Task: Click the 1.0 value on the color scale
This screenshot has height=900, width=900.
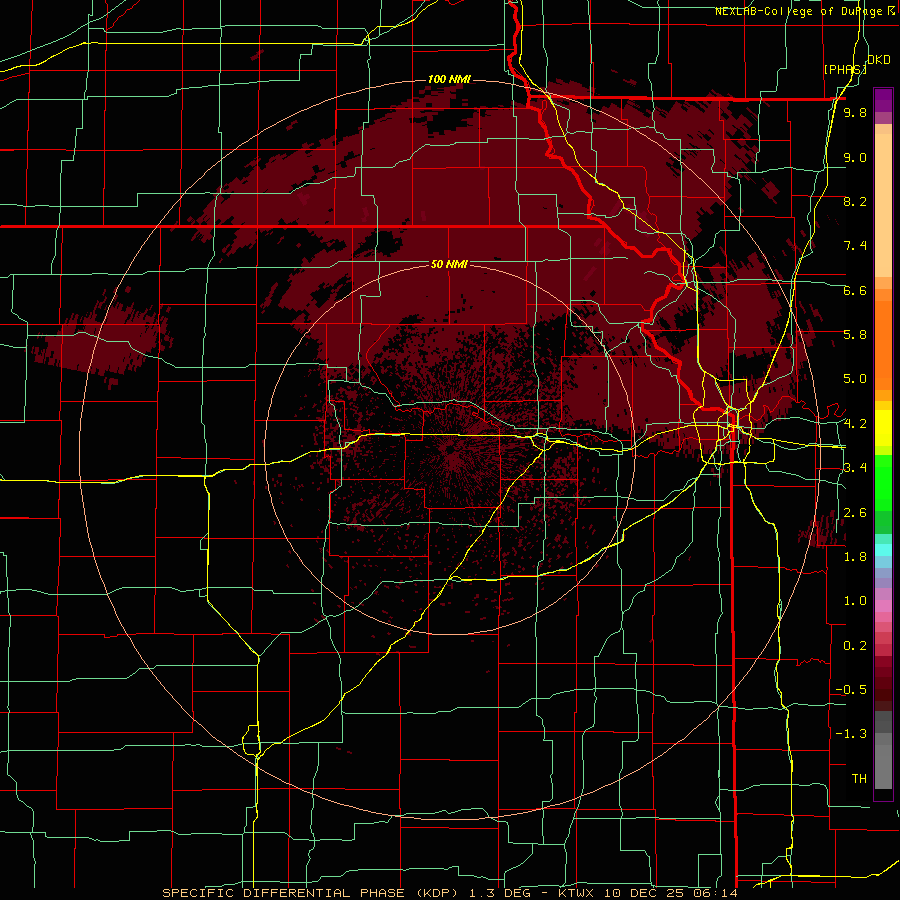Action: point(855,601)
